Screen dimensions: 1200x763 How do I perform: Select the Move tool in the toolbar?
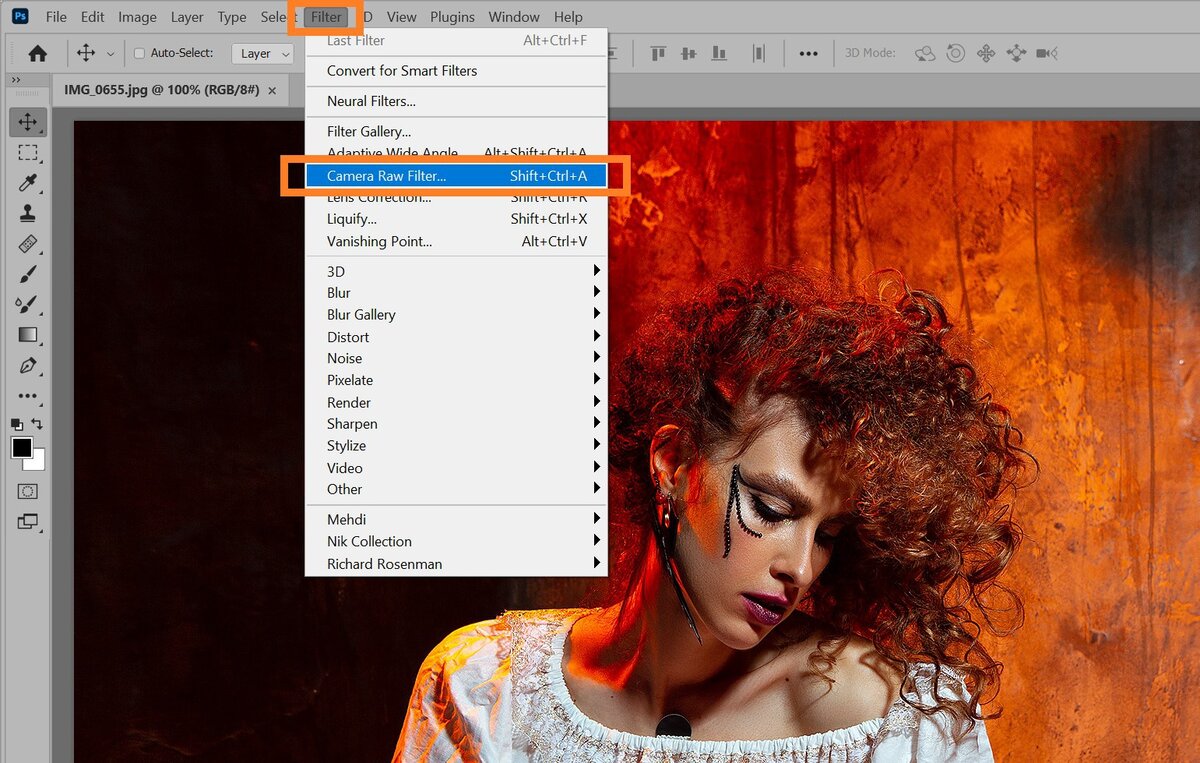click(28, 123)
